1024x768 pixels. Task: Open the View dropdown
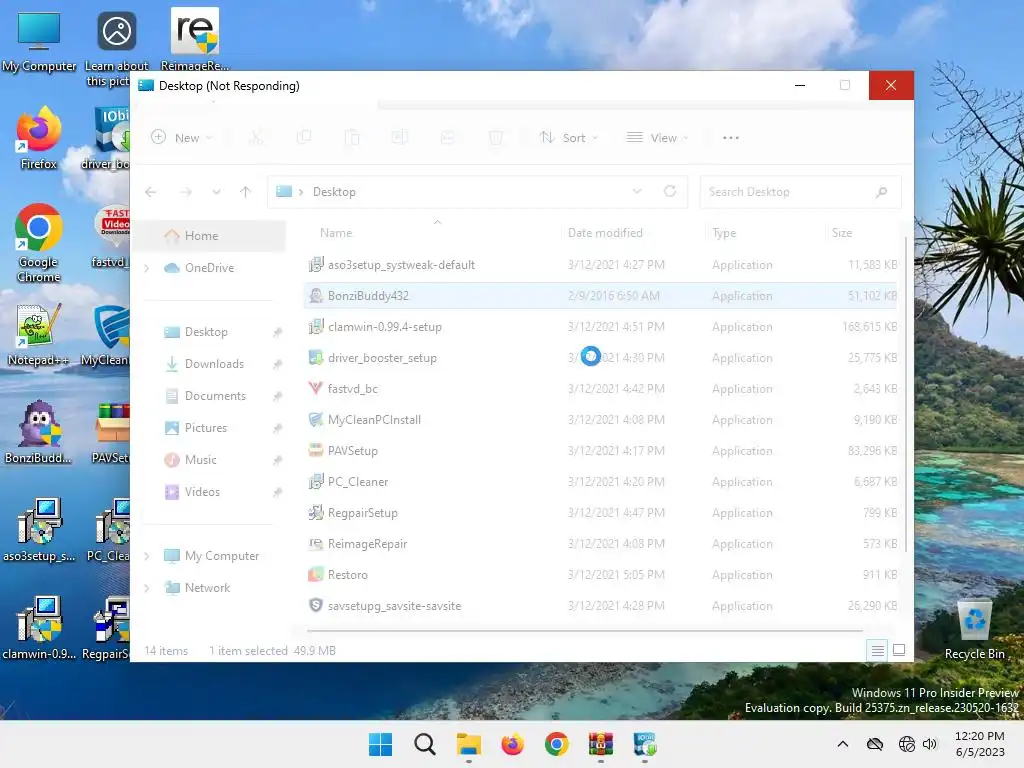[x=657, y=138]
